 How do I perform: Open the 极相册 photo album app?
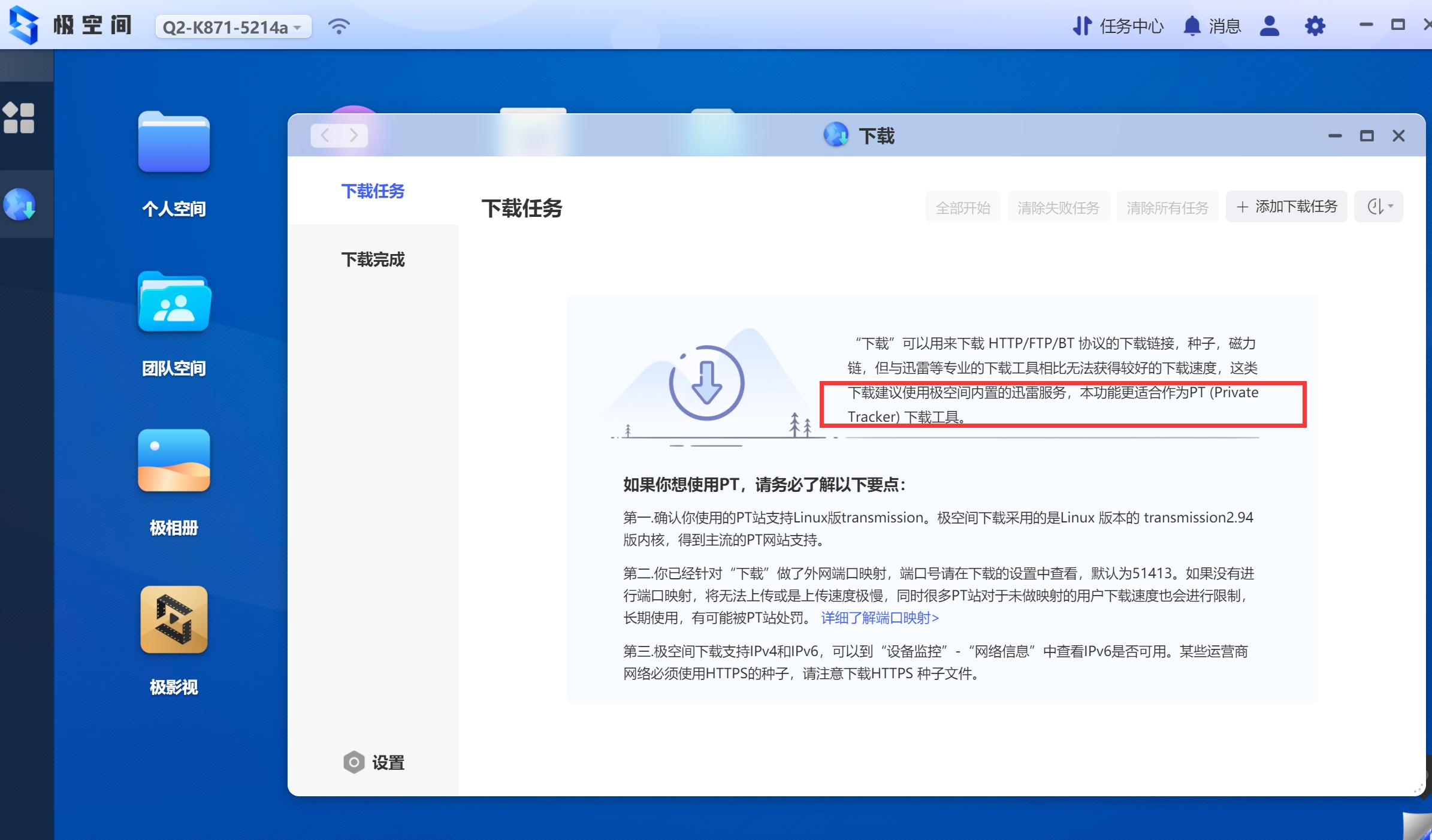[x=174, y=461]
